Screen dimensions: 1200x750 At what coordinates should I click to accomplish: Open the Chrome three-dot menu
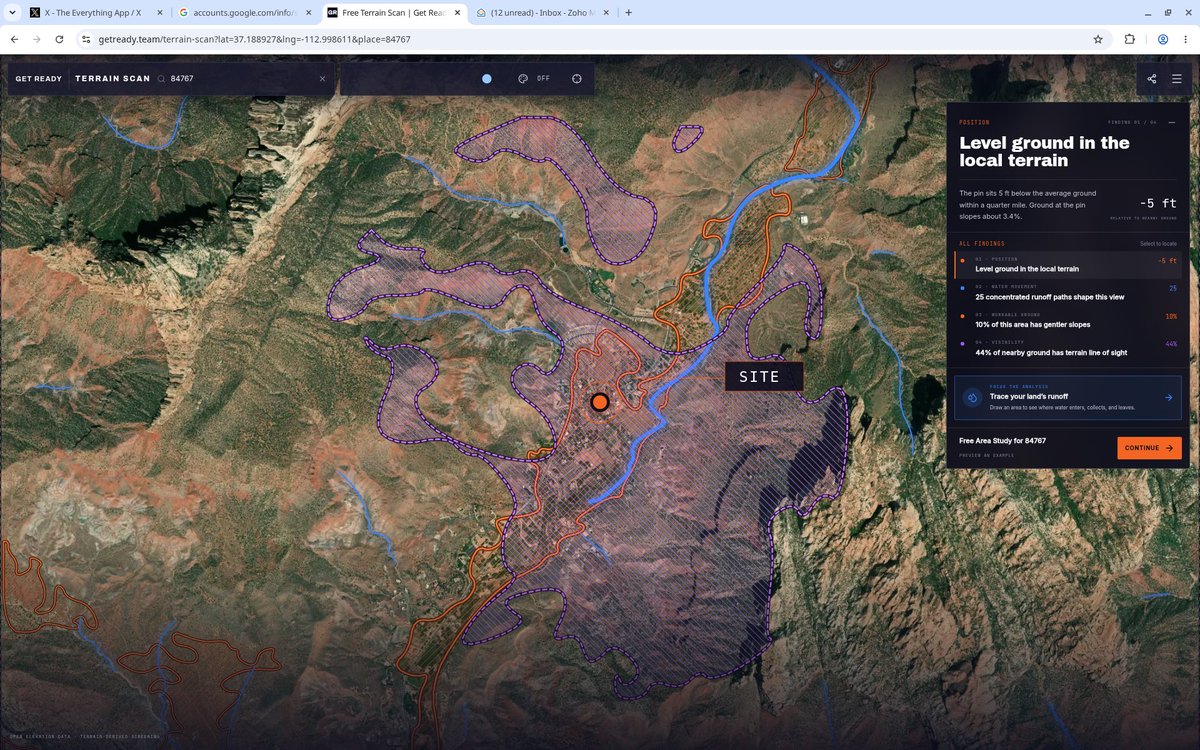[x=1186, y=39]
